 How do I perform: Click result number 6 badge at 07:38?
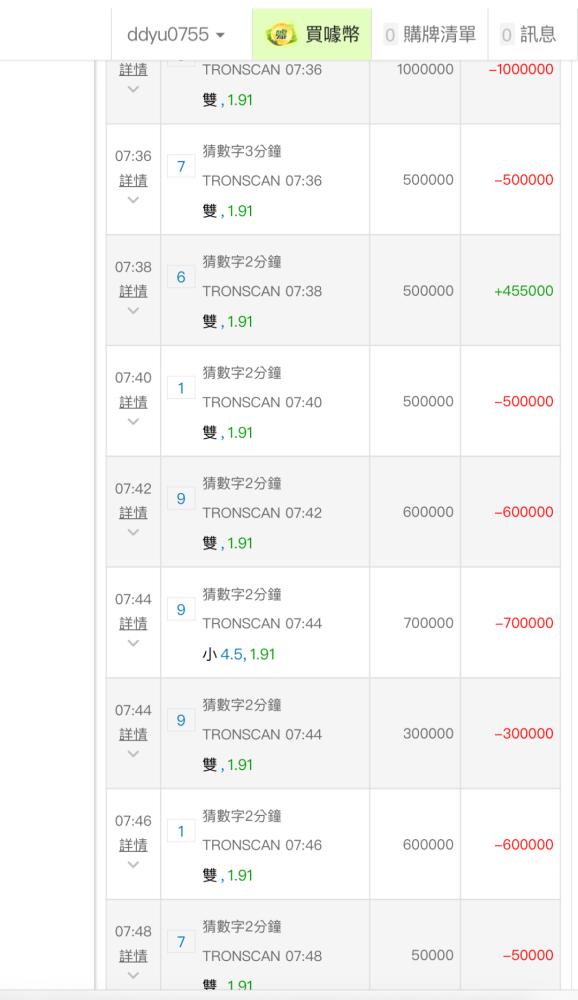click(x=181, y=277)
